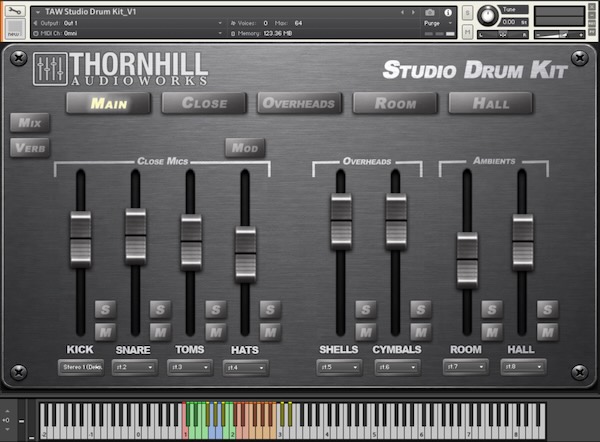Mute the Cymbals overhead channel

[x=421, y=332]
